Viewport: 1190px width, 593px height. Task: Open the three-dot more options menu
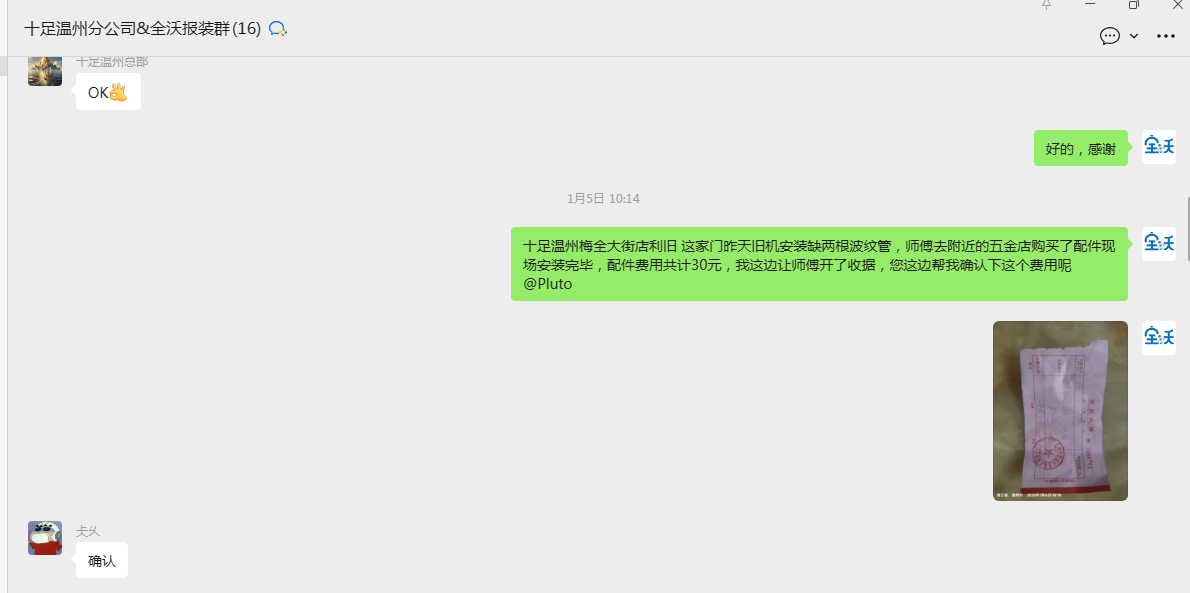pyautogui.click(x=1165, y=36)
